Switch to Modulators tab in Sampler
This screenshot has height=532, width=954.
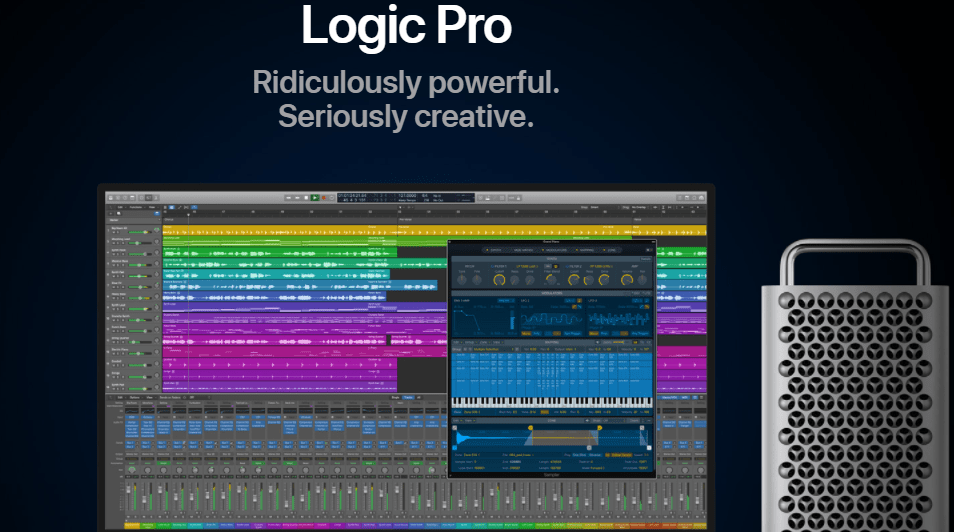555,250
